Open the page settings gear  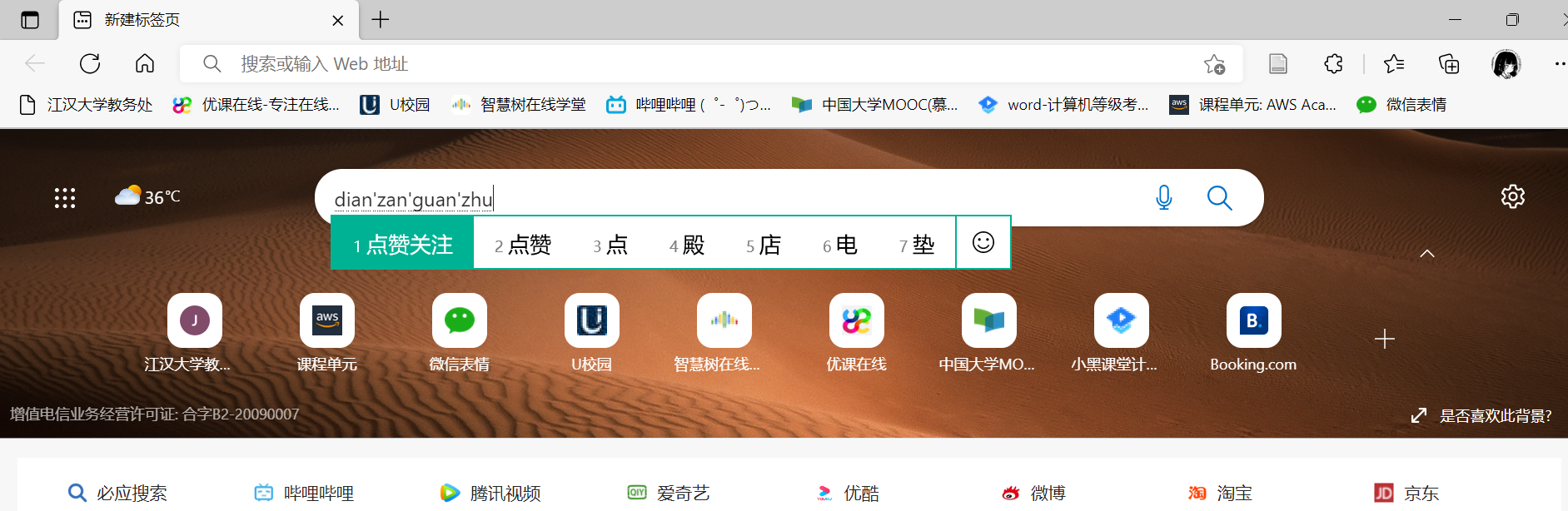[x=1512, y=196]
